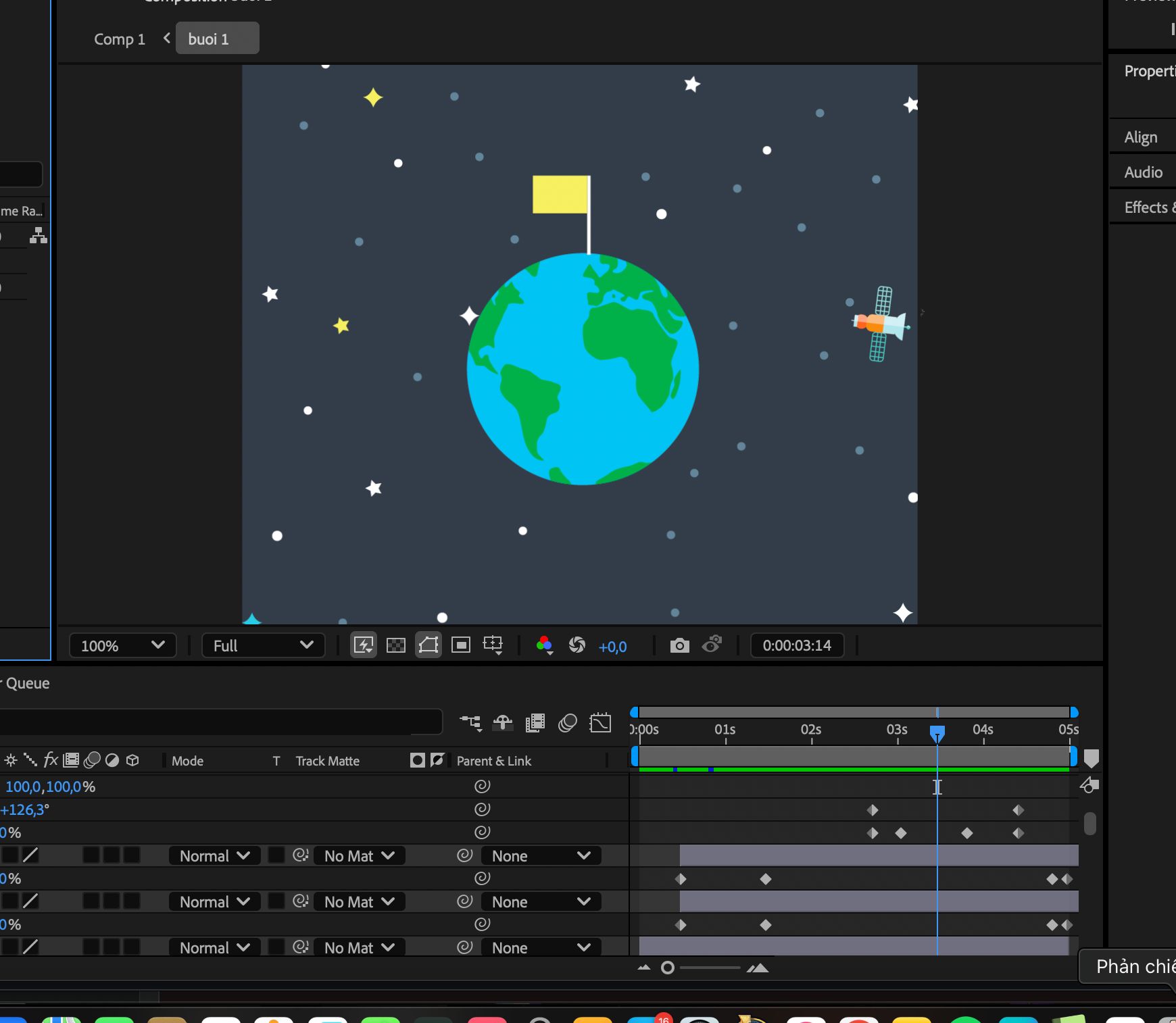Open the Align panel
Viewport: 1176px width, 1023px height.
click(x=1141, y=137)
